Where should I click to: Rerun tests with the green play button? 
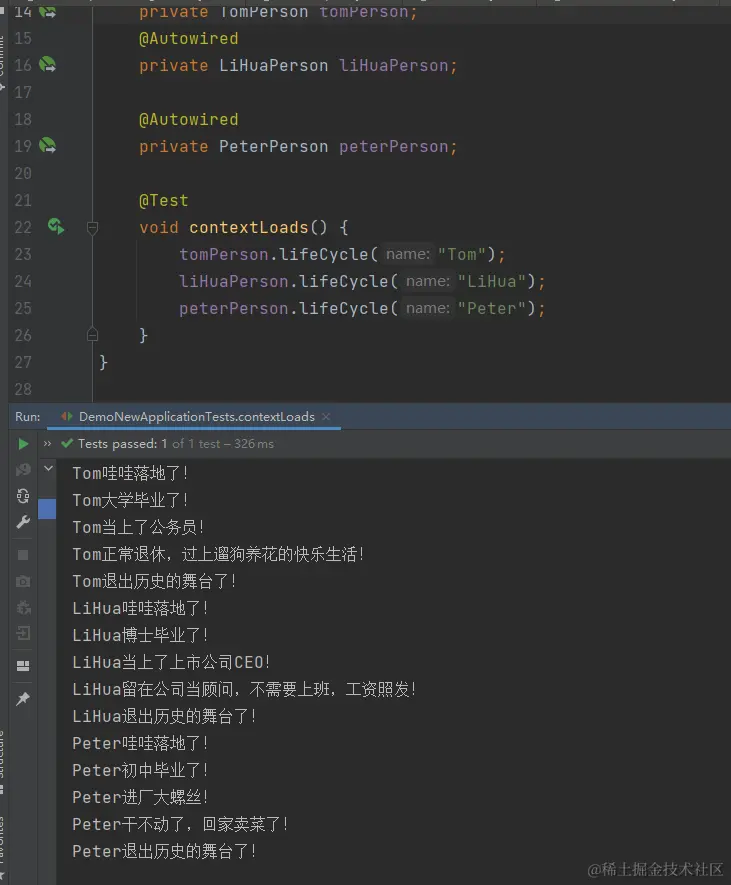coord(23,444)
